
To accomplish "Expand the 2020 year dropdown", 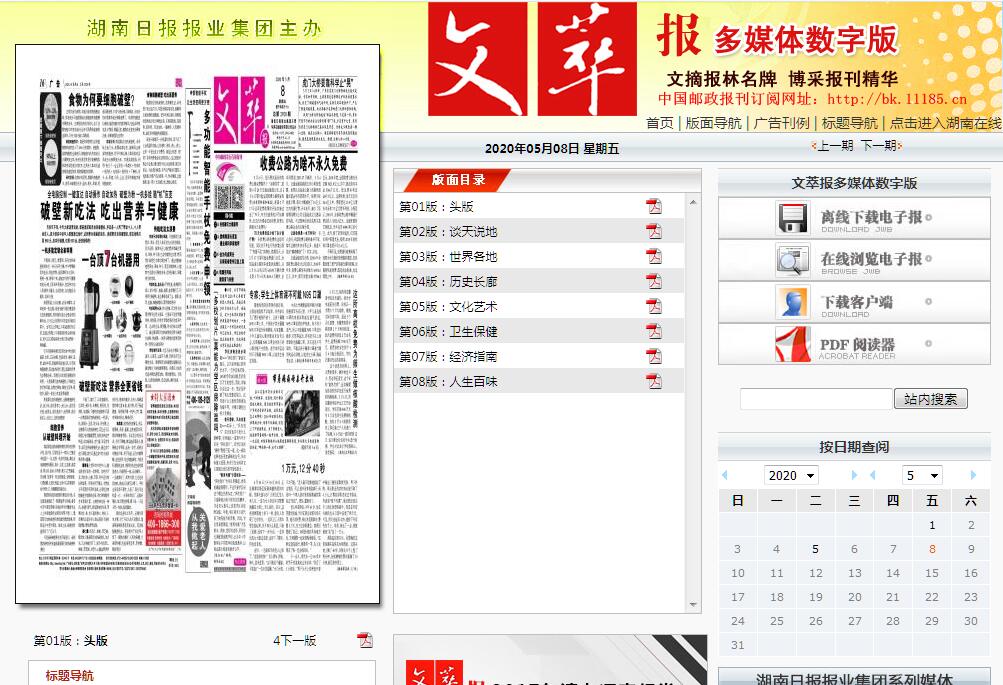I will tap(791, 475).
